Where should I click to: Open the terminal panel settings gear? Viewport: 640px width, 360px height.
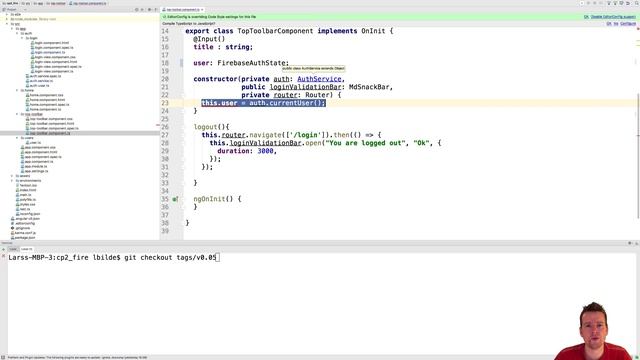(x=629, y=243)
